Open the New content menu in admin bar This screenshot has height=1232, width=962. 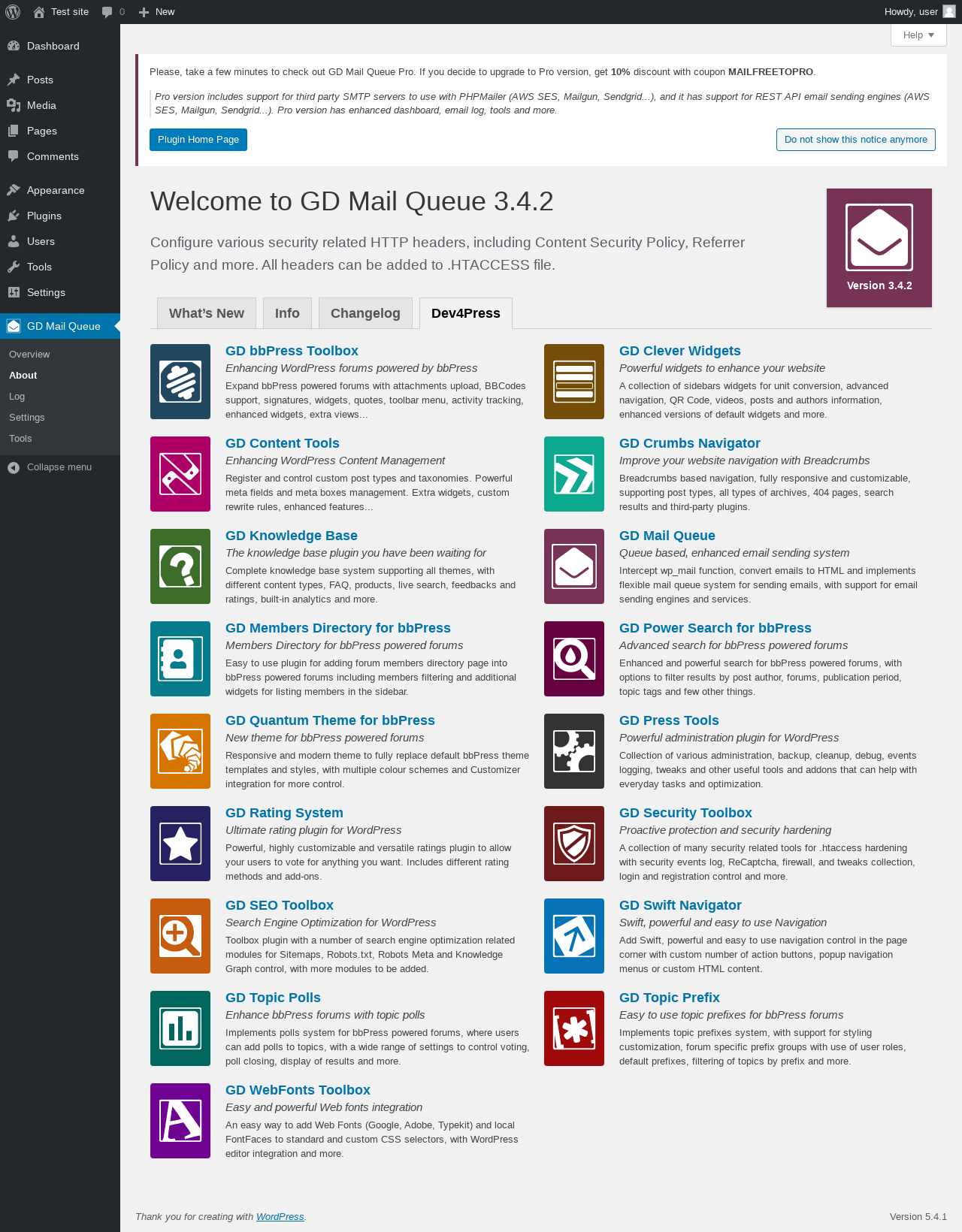(x=156, y=12)
